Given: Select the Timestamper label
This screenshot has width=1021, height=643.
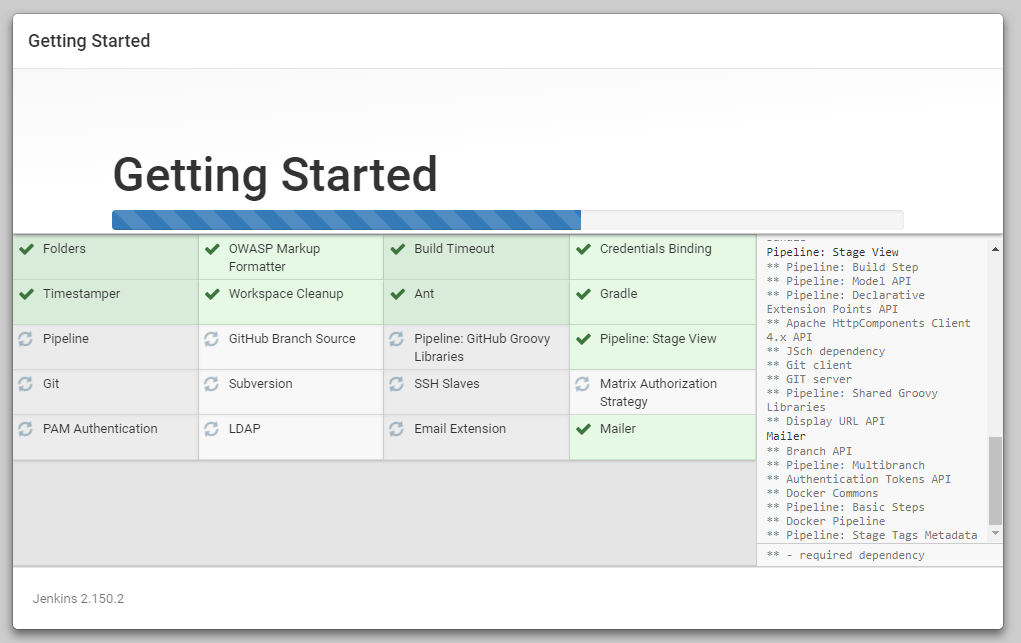Looking at the screenshot, I should (x=81, y=293).
